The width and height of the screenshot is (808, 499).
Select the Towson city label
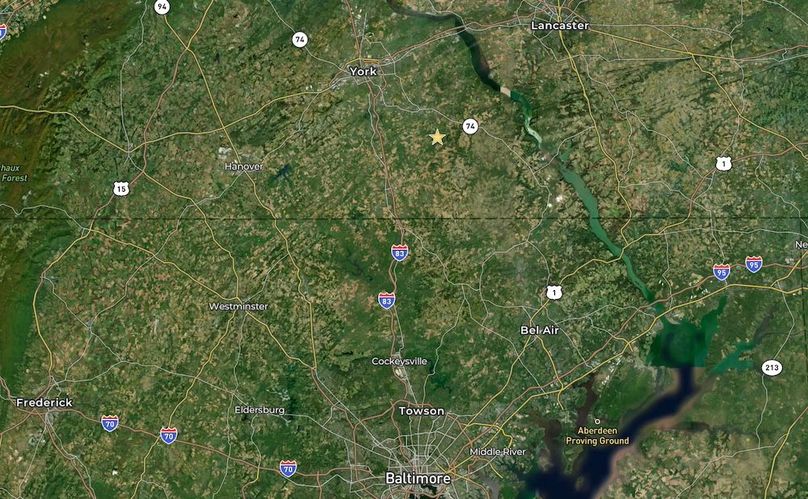(422, 411)
